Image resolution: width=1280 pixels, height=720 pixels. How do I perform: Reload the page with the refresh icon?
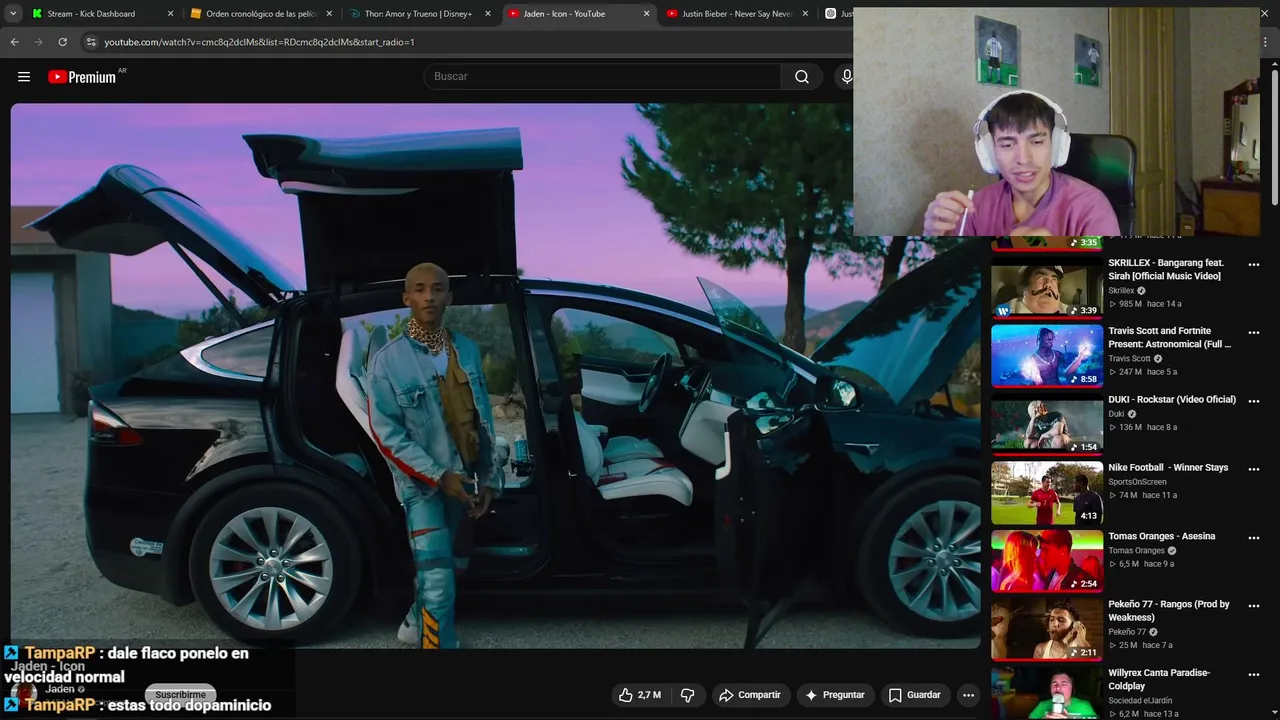(62, 42)
